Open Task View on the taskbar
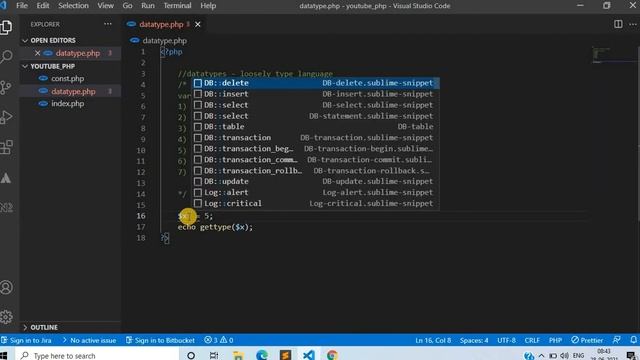 pyautogui.click(x=214, y=356)
